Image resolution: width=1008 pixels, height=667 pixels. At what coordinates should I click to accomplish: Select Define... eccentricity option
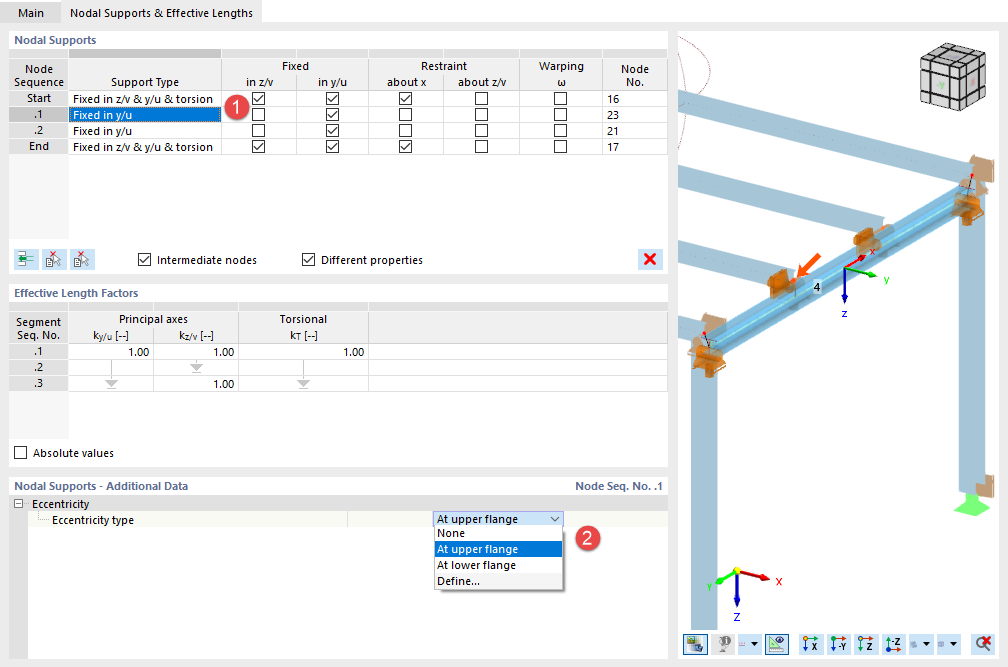[x=498, y=582]
